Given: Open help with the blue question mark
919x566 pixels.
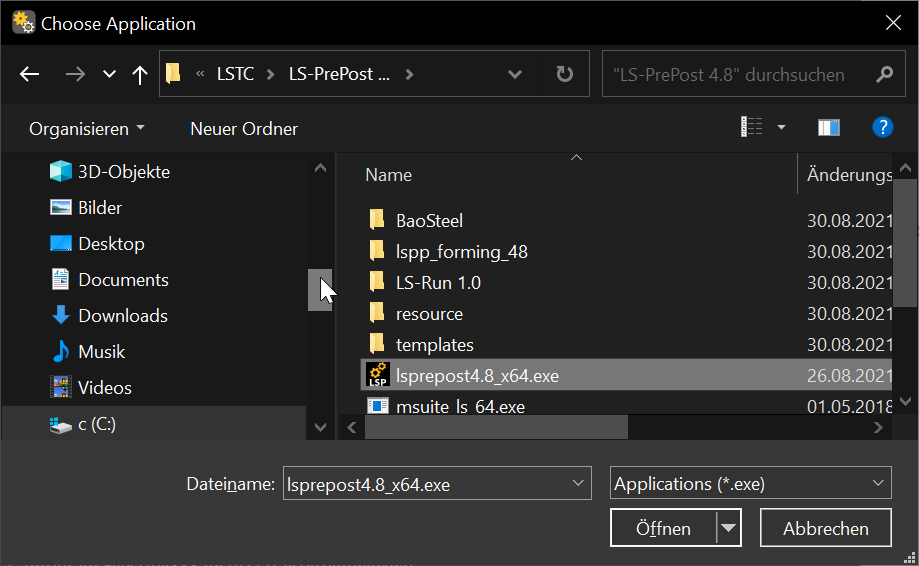Looking at the screenshot, I should [x=883, y=127].
